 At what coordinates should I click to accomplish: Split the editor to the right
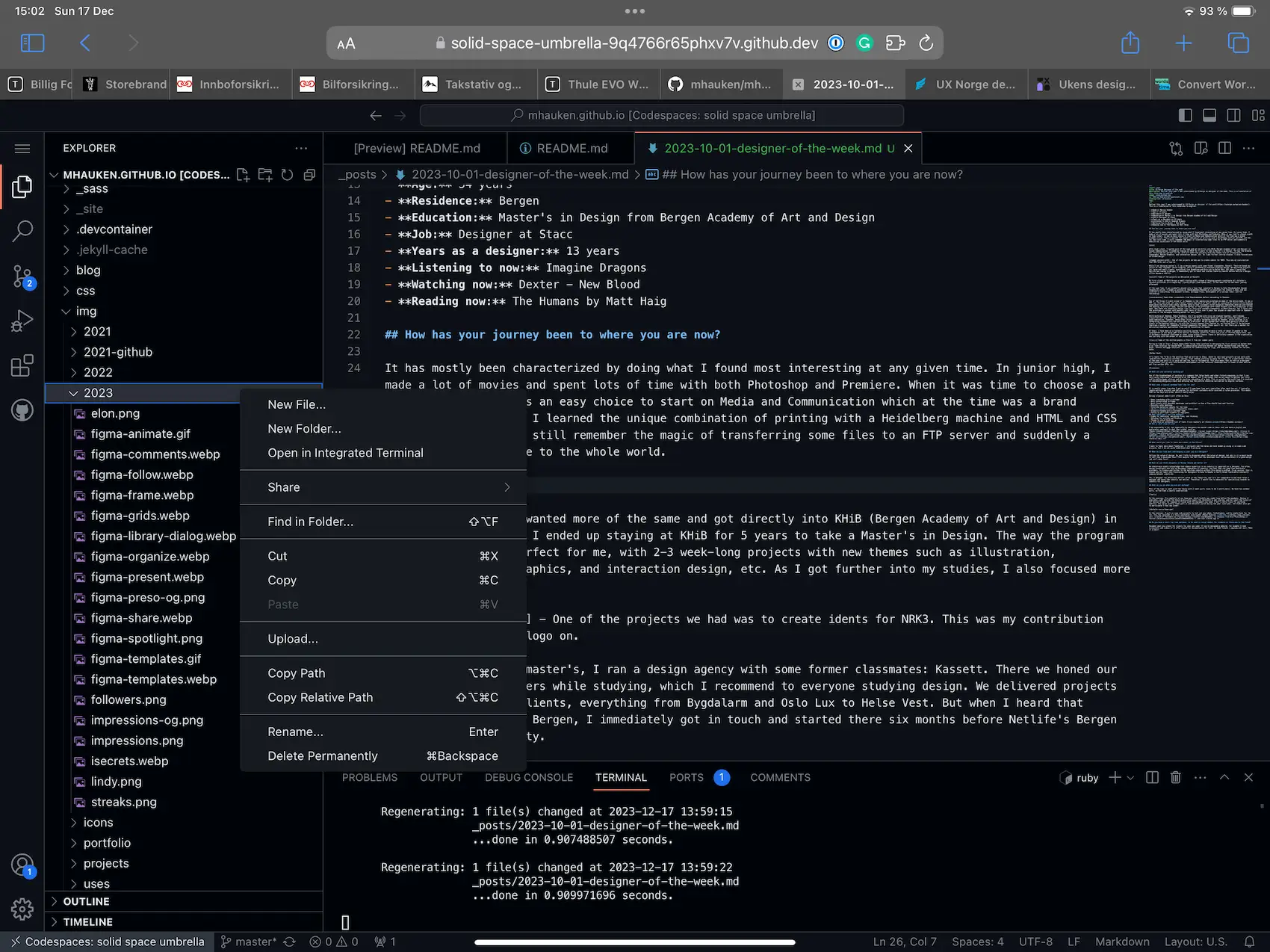coord(1224,148)
